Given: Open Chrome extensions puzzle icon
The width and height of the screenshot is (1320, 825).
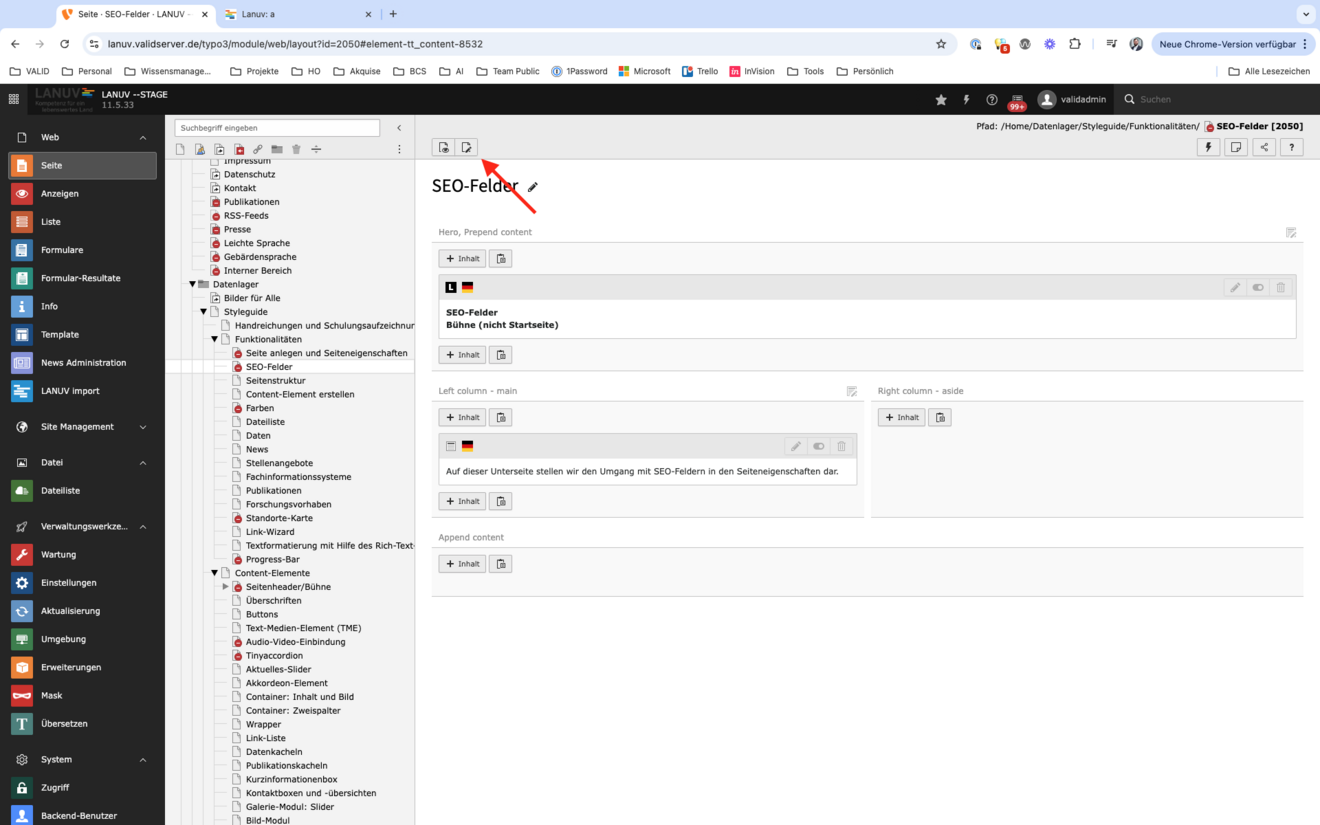Looking at the screenshot, I should [x=1075, y=44].
